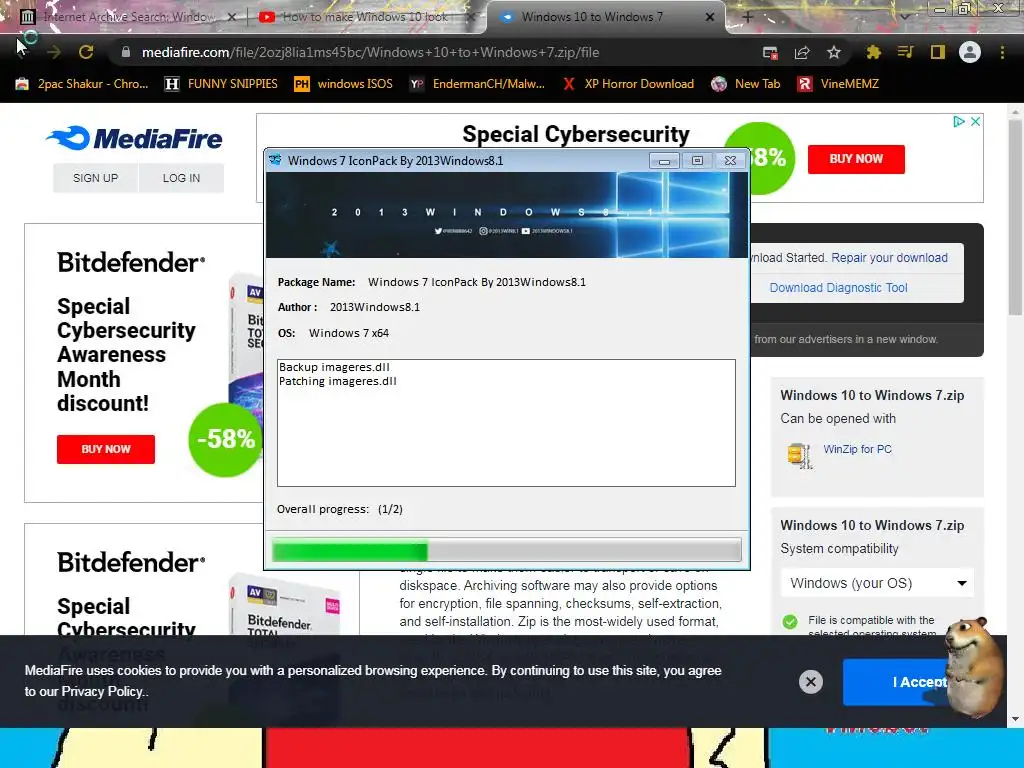Bookmark this page with the star icon
Viewport: 1024px width, 768px height.
point(834,52)
